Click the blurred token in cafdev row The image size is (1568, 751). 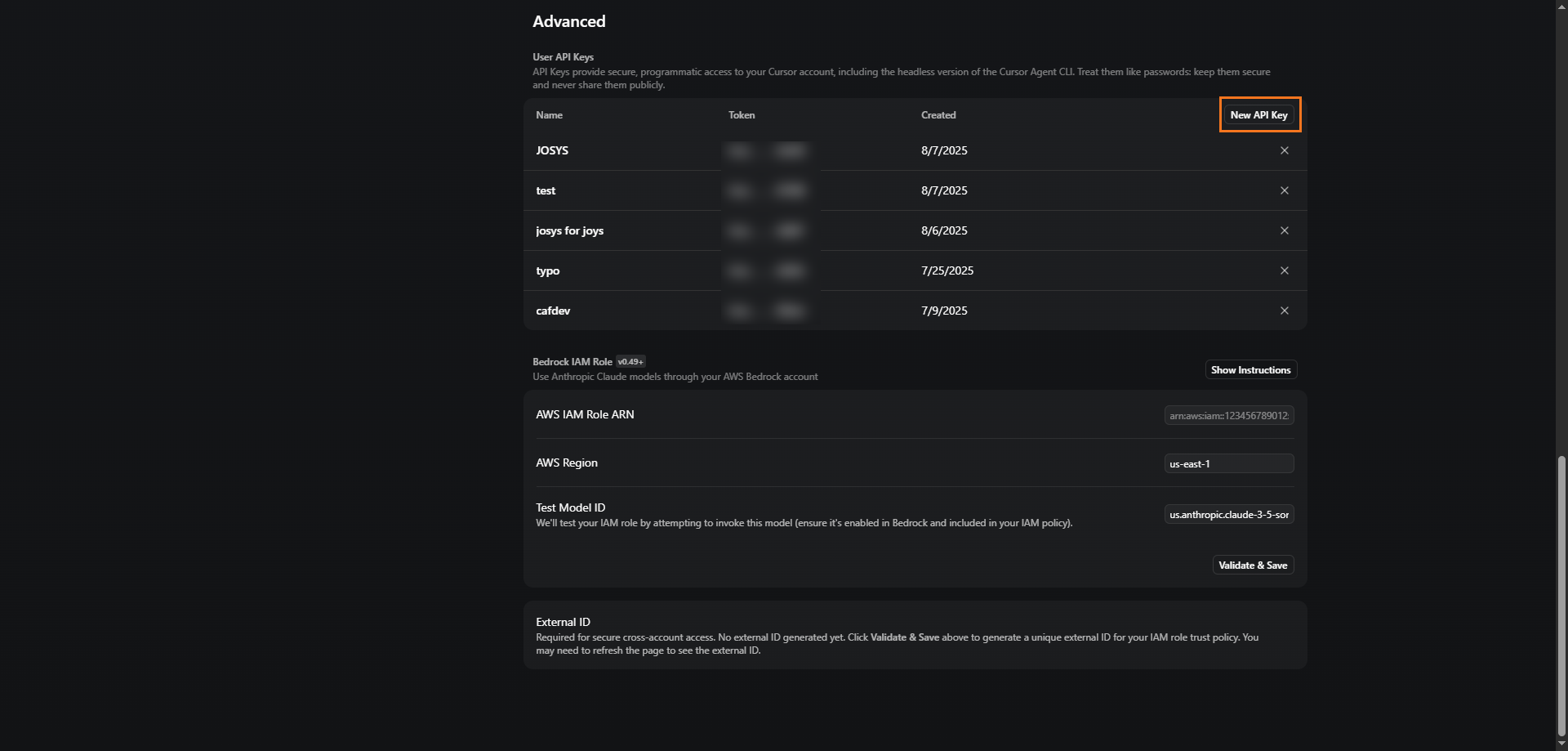click(767, 311)
